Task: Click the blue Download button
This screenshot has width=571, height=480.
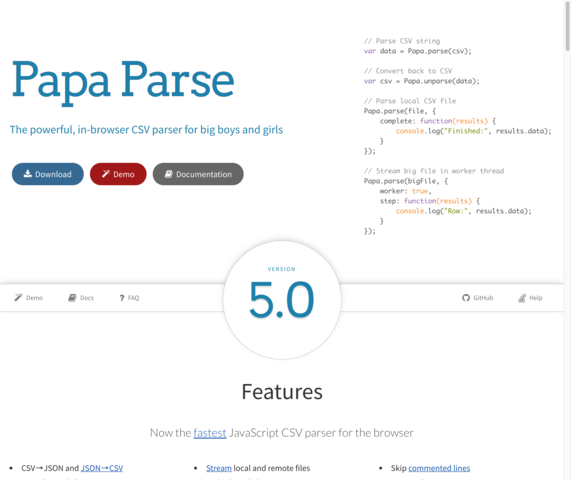Action: click(x=48, y=174)
